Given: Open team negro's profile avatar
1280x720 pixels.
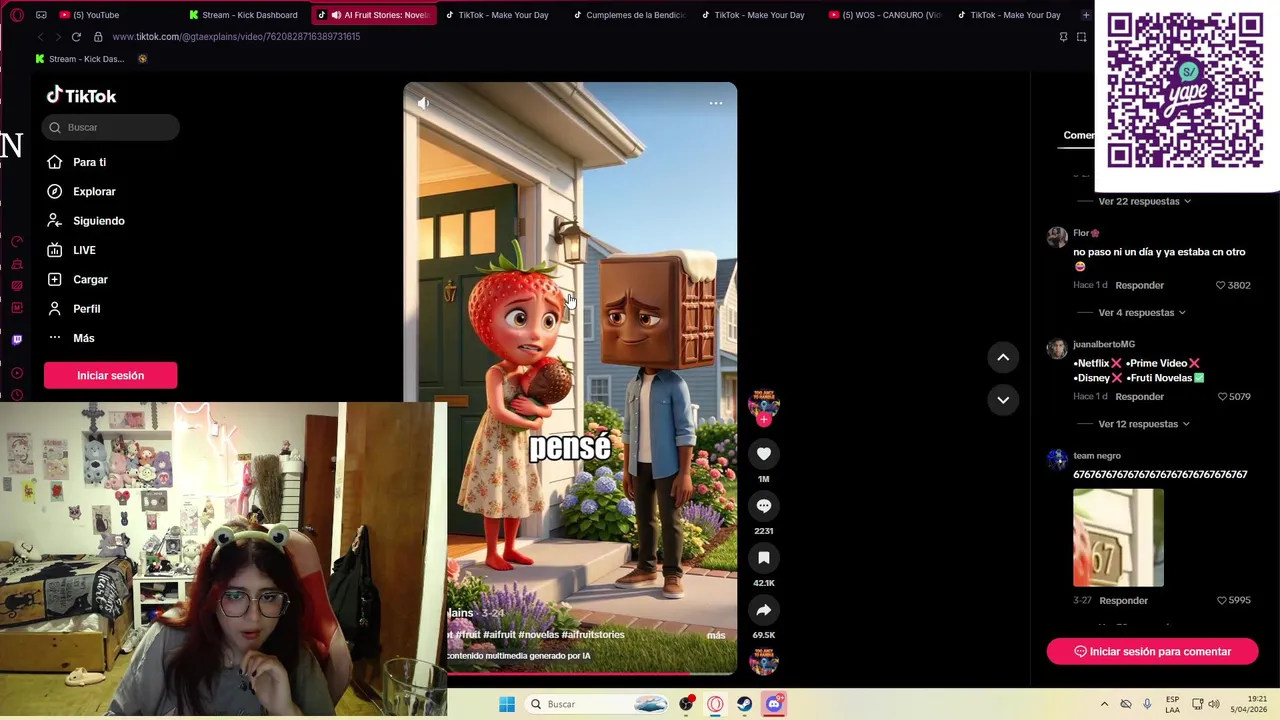Looking at the screenshot, I should (x=1057, y=459).
